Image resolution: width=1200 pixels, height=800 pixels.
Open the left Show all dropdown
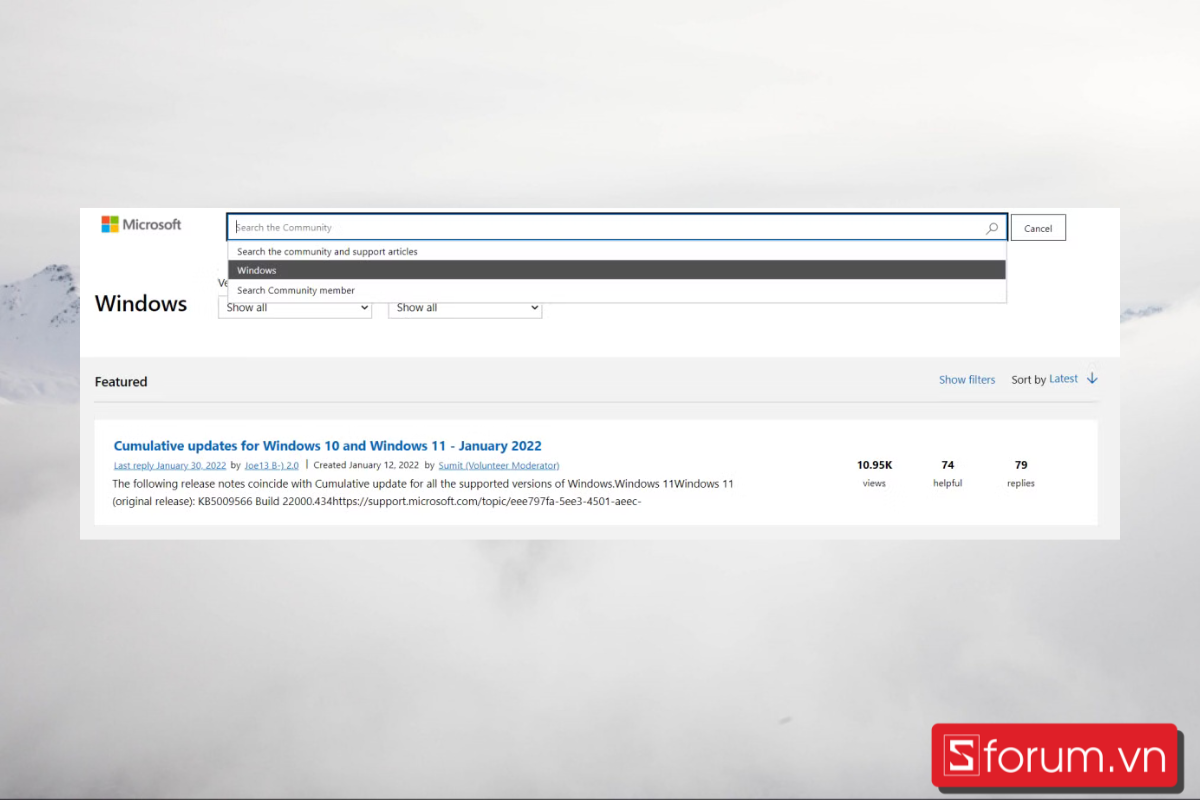point(295,308)
